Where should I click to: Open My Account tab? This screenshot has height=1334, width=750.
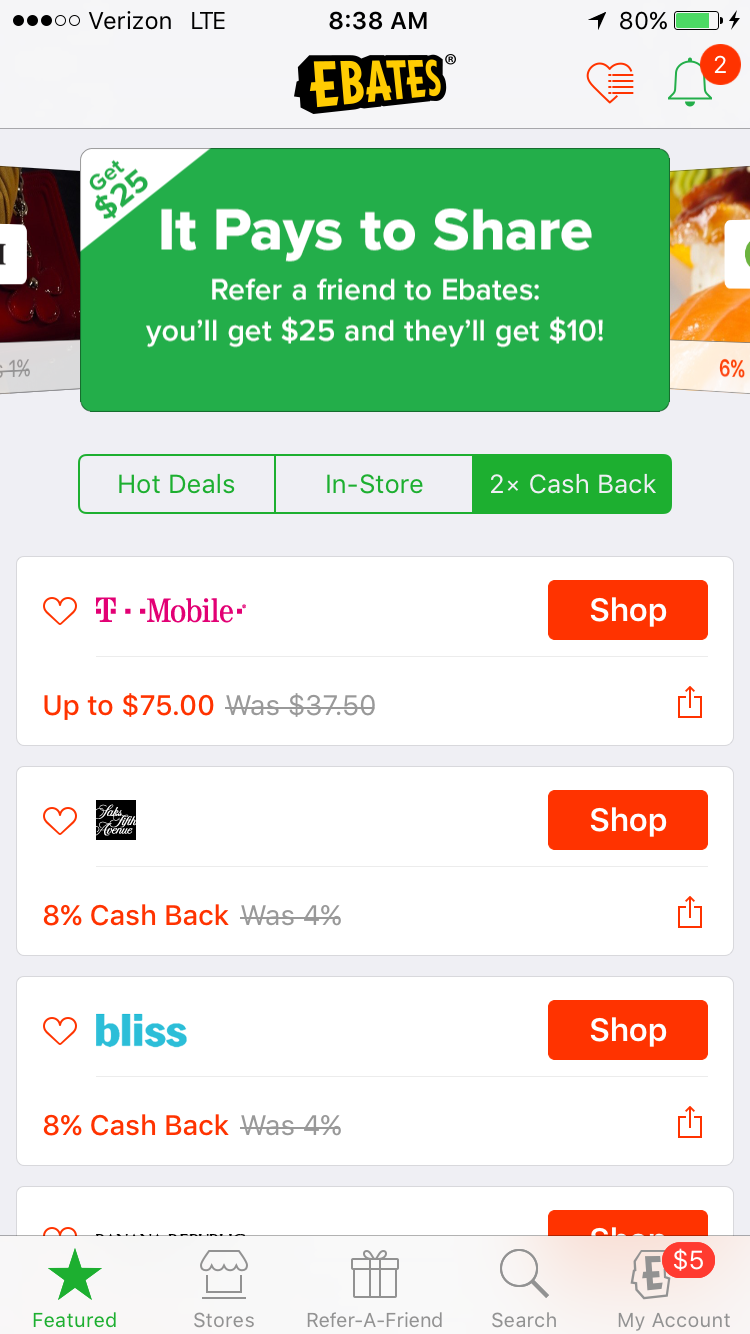coord(674,1290)
